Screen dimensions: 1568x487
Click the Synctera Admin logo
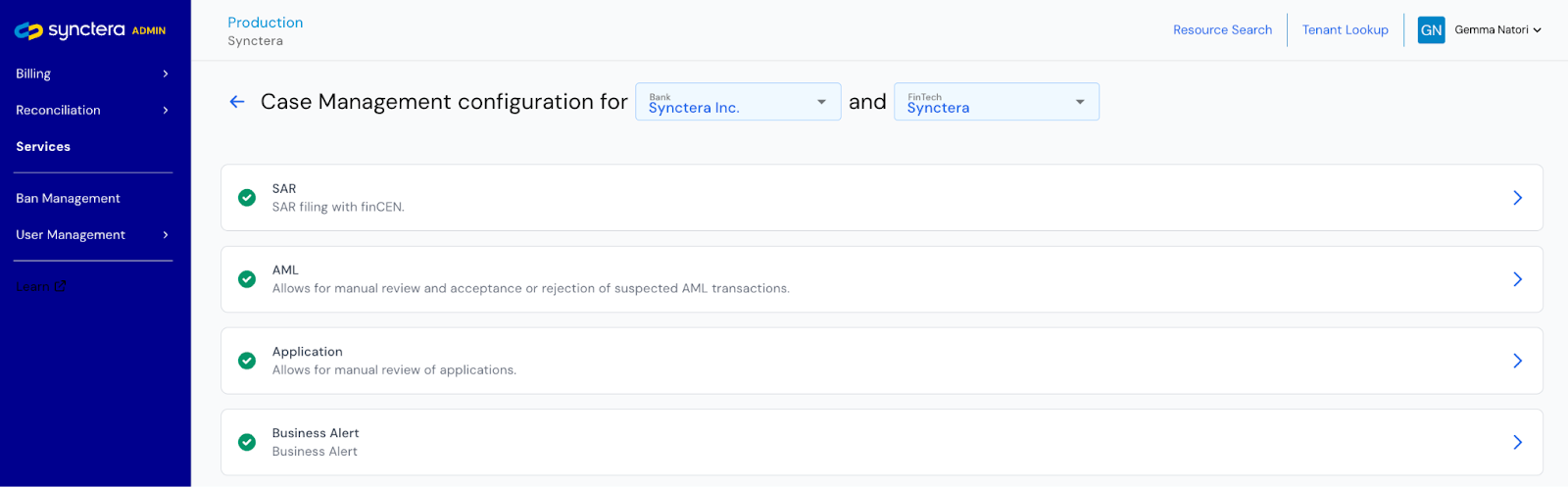[90, 30]
